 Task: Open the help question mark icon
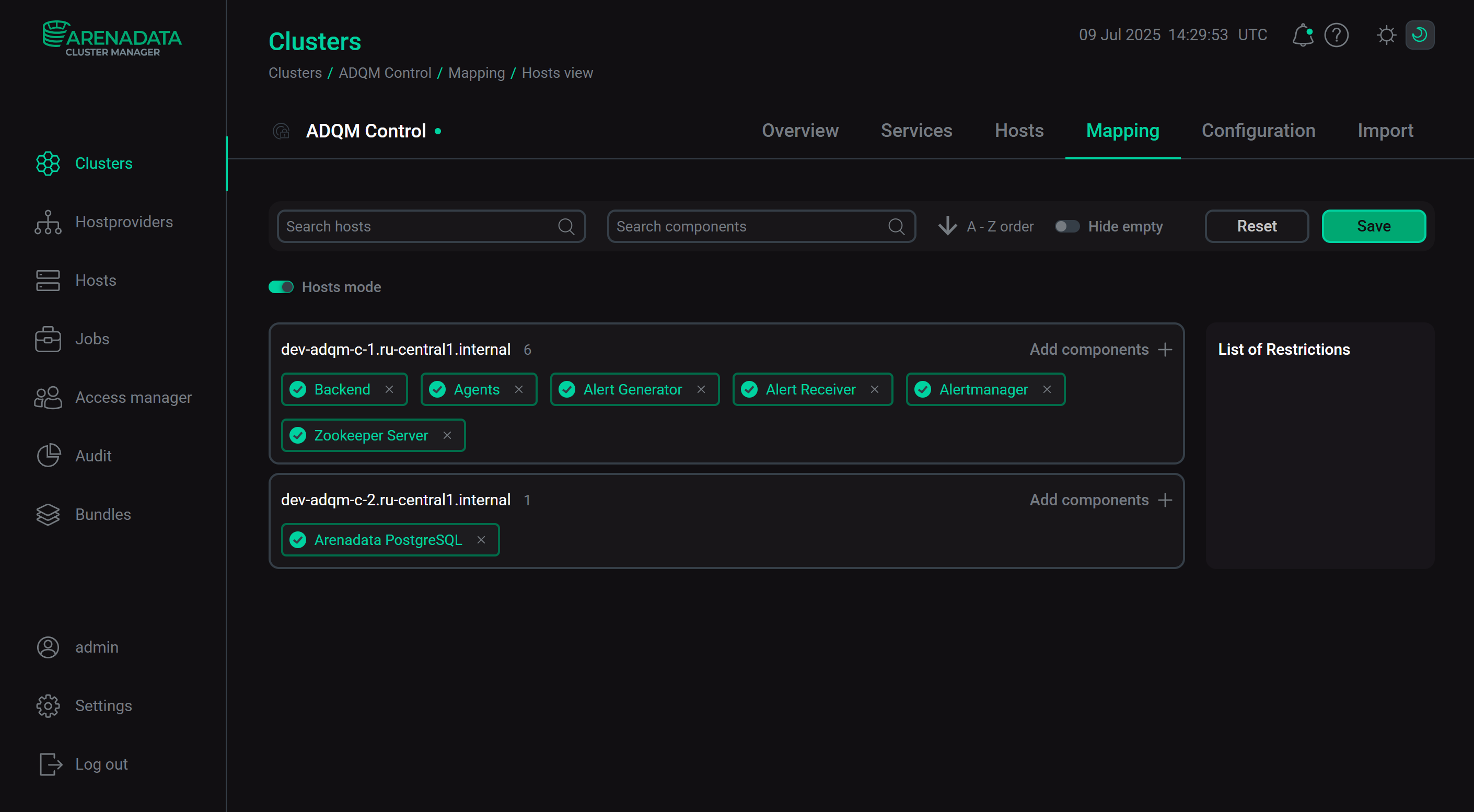1337,35
